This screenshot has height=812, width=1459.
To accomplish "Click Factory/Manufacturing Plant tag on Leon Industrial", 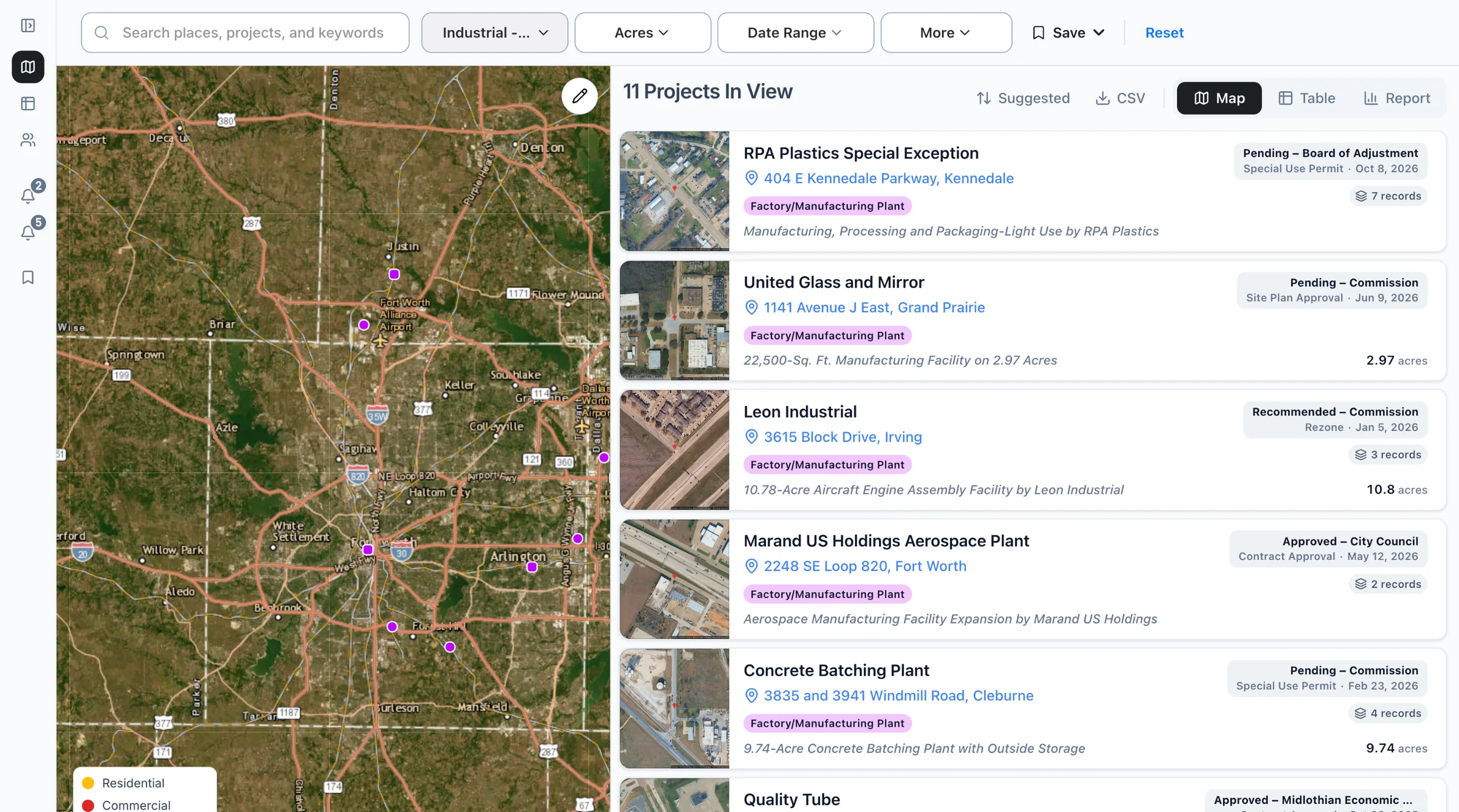I will tap(827, 465).
